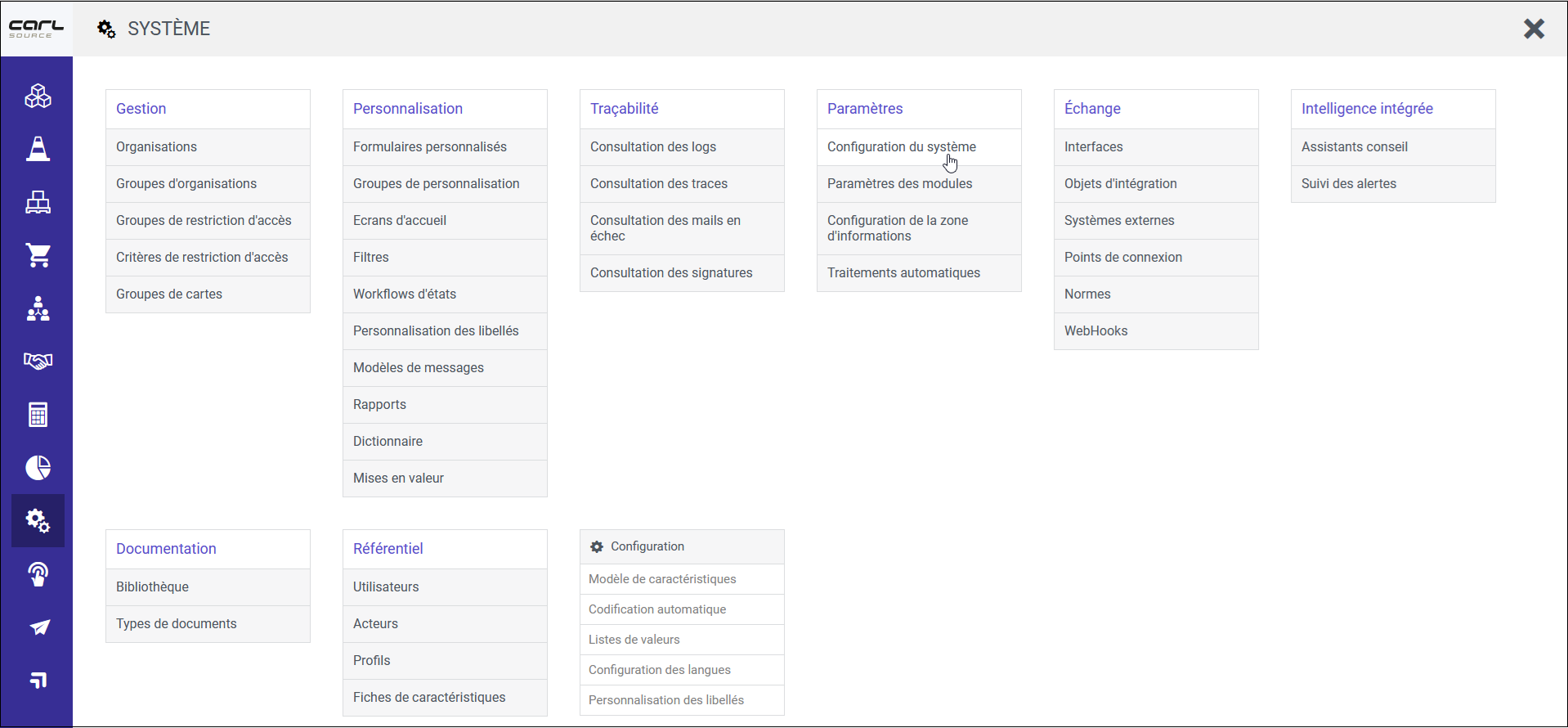Screen dimensions: 1568x728
Task: Close the Système panel with X
Action: (1534, 29)
